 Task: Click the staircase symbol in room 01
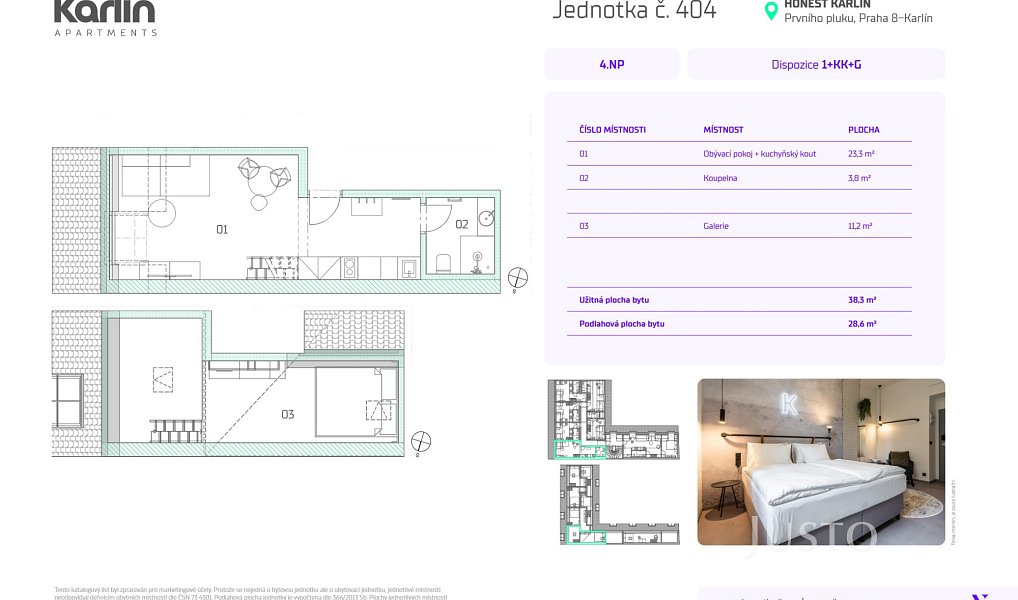272,267
